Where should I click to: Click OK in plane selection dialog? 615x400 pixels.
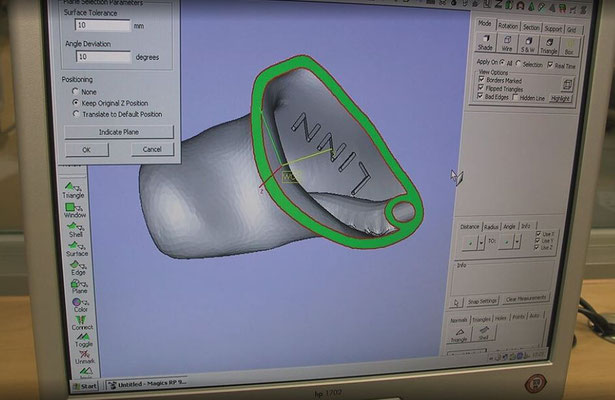(86, 149)
